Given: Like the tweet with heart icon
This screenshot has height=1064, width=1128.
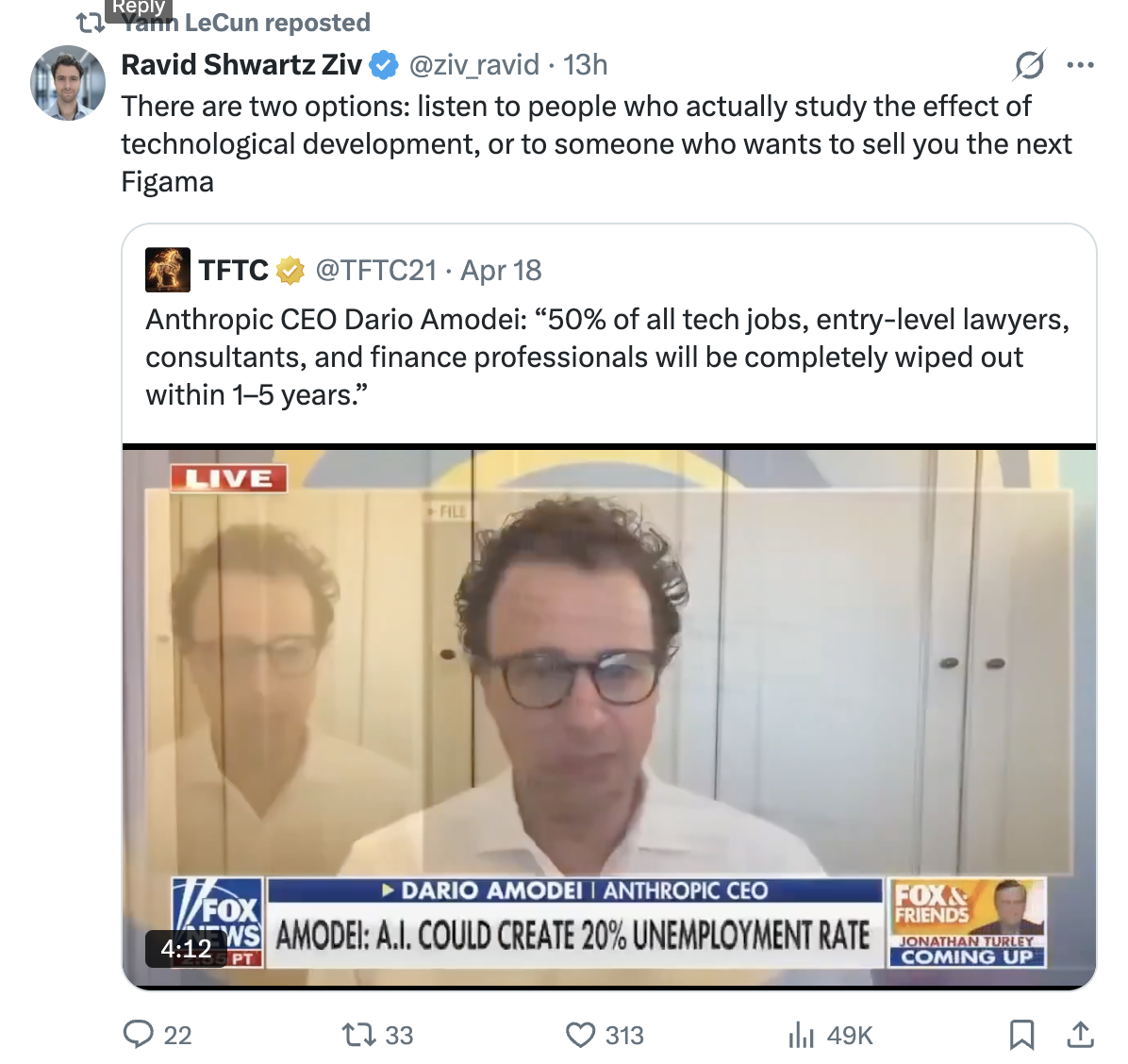Looking at the screenshot, I should [x=581, y=1035].
